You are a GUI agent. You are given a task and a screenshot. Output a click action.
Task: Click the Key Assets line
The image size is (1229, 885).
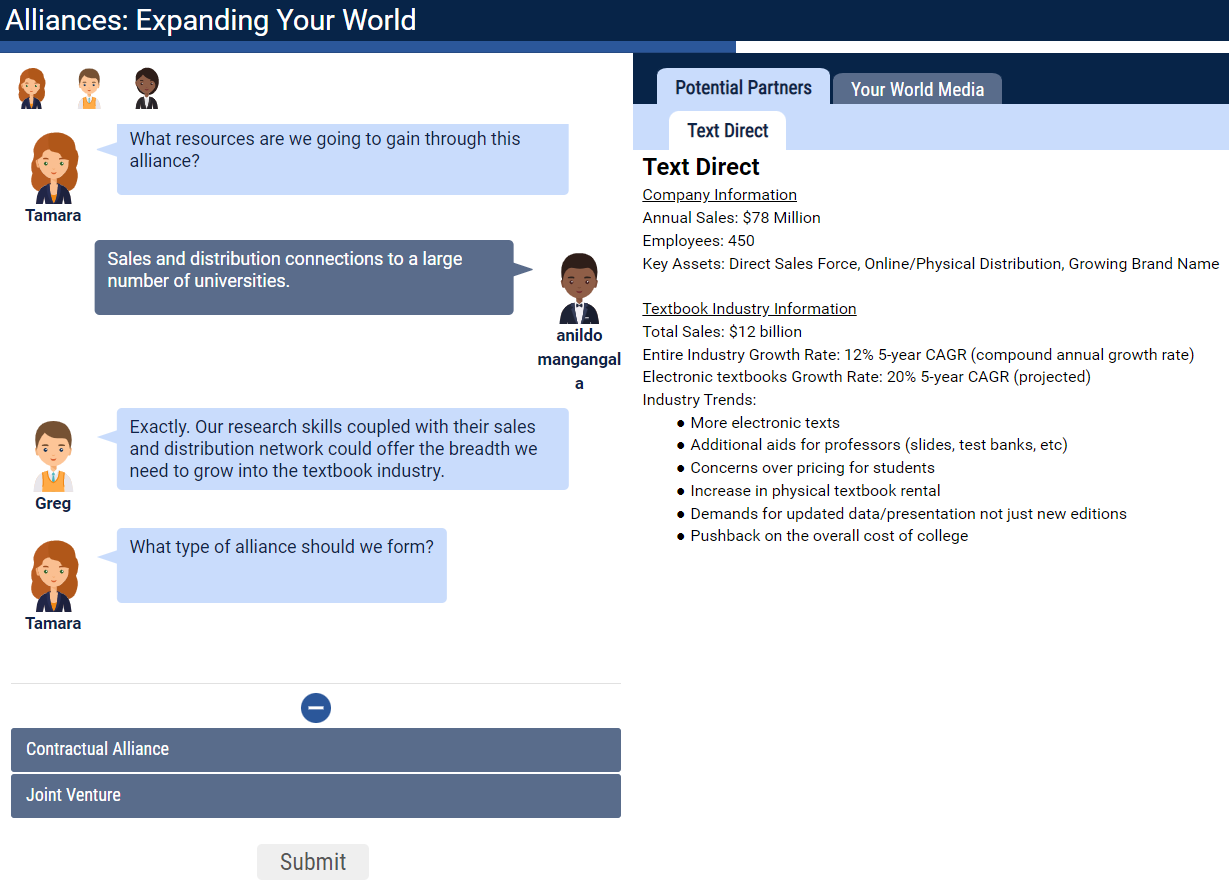point(931,264)
